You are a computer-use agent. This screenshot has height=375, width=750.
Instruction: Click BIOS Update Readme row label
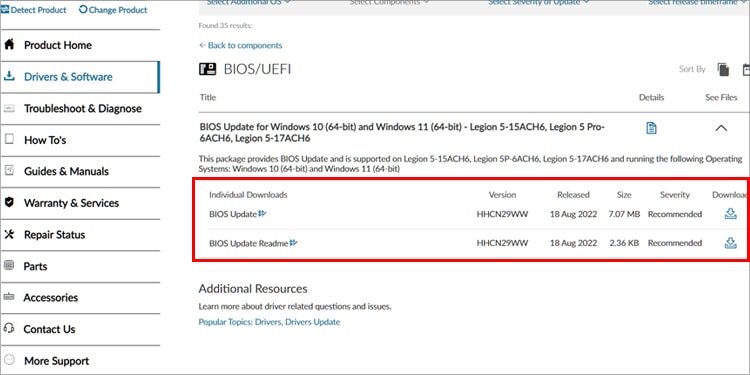click(249, 243)
